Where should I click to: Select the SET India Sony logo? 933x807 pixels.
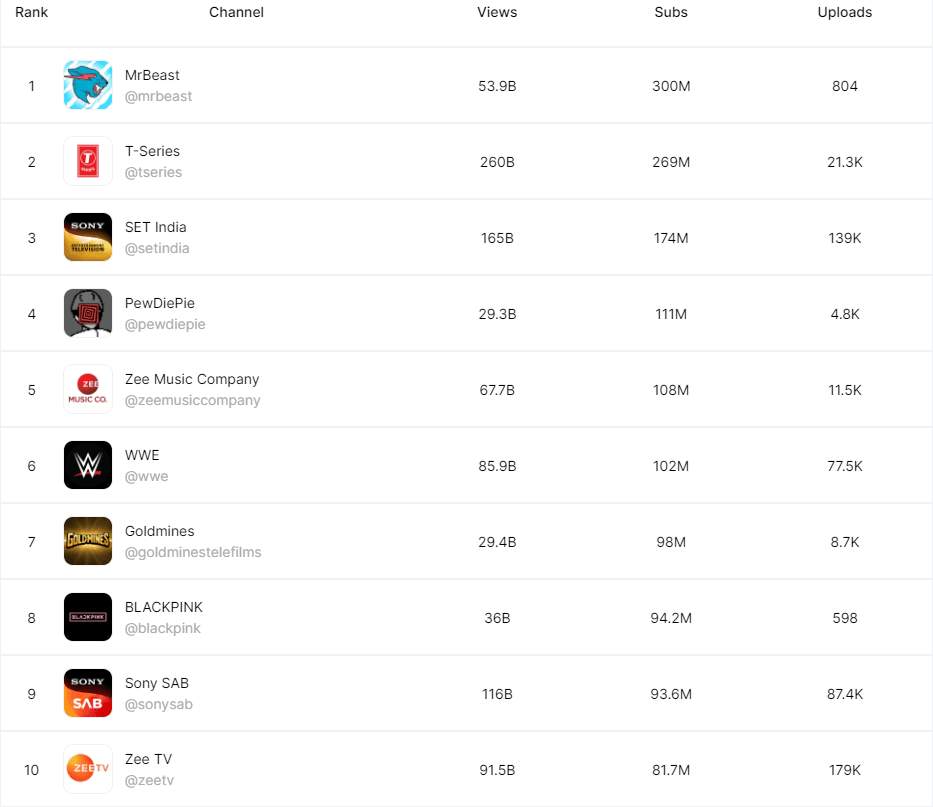coord(88,237)
